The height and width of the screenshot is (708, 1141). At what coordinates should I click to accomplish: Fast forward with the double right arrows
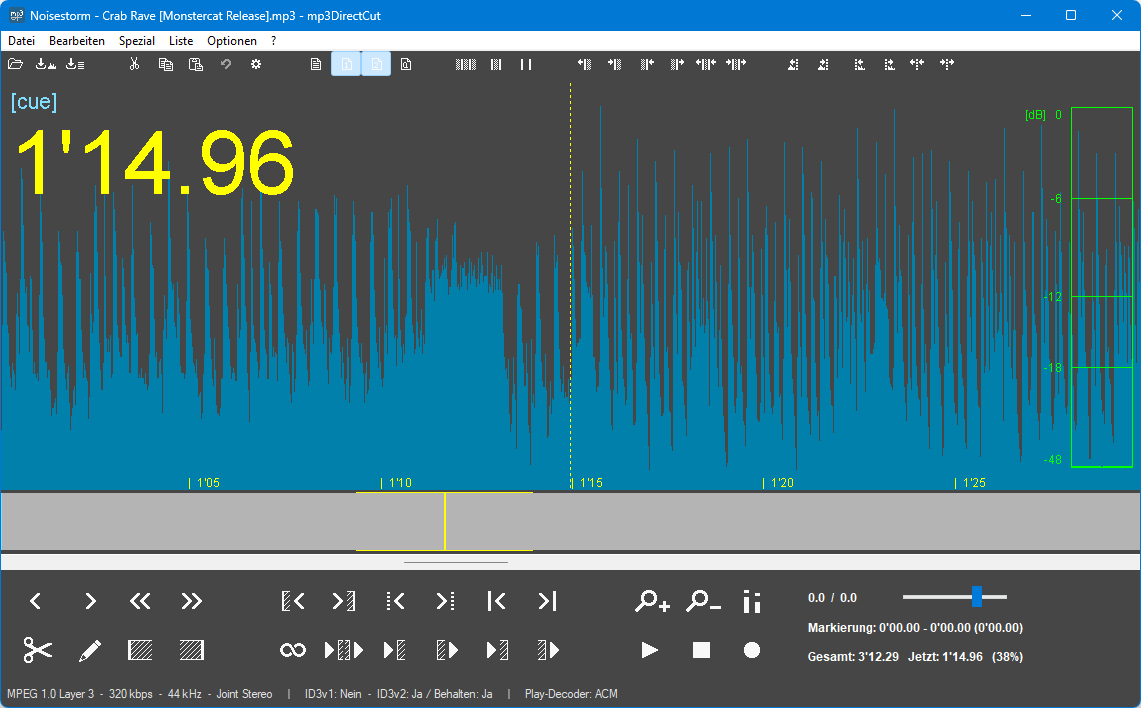191,601
